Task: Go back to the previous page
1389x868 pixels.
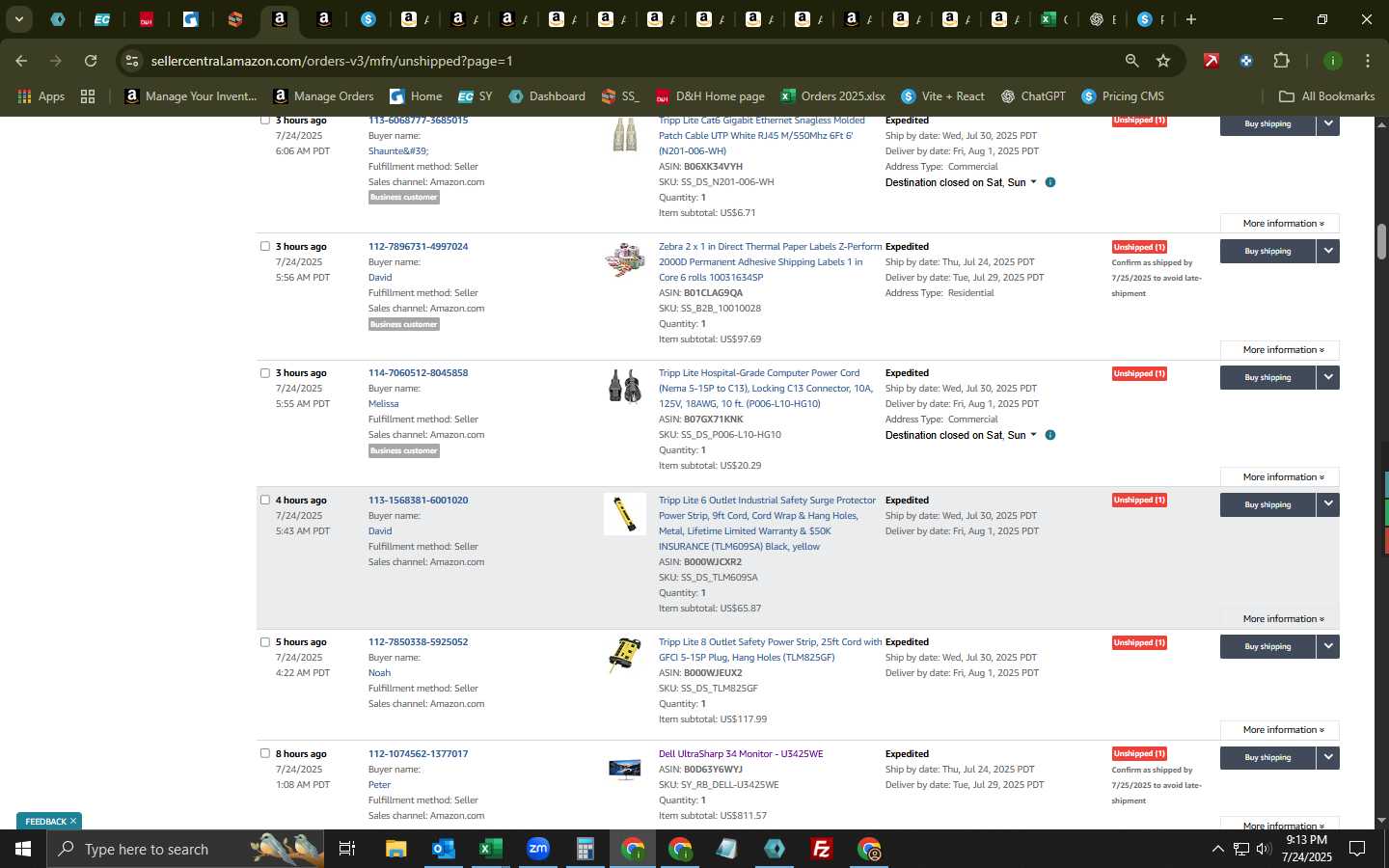Action: pyautogui.click(x=21, y=61)
